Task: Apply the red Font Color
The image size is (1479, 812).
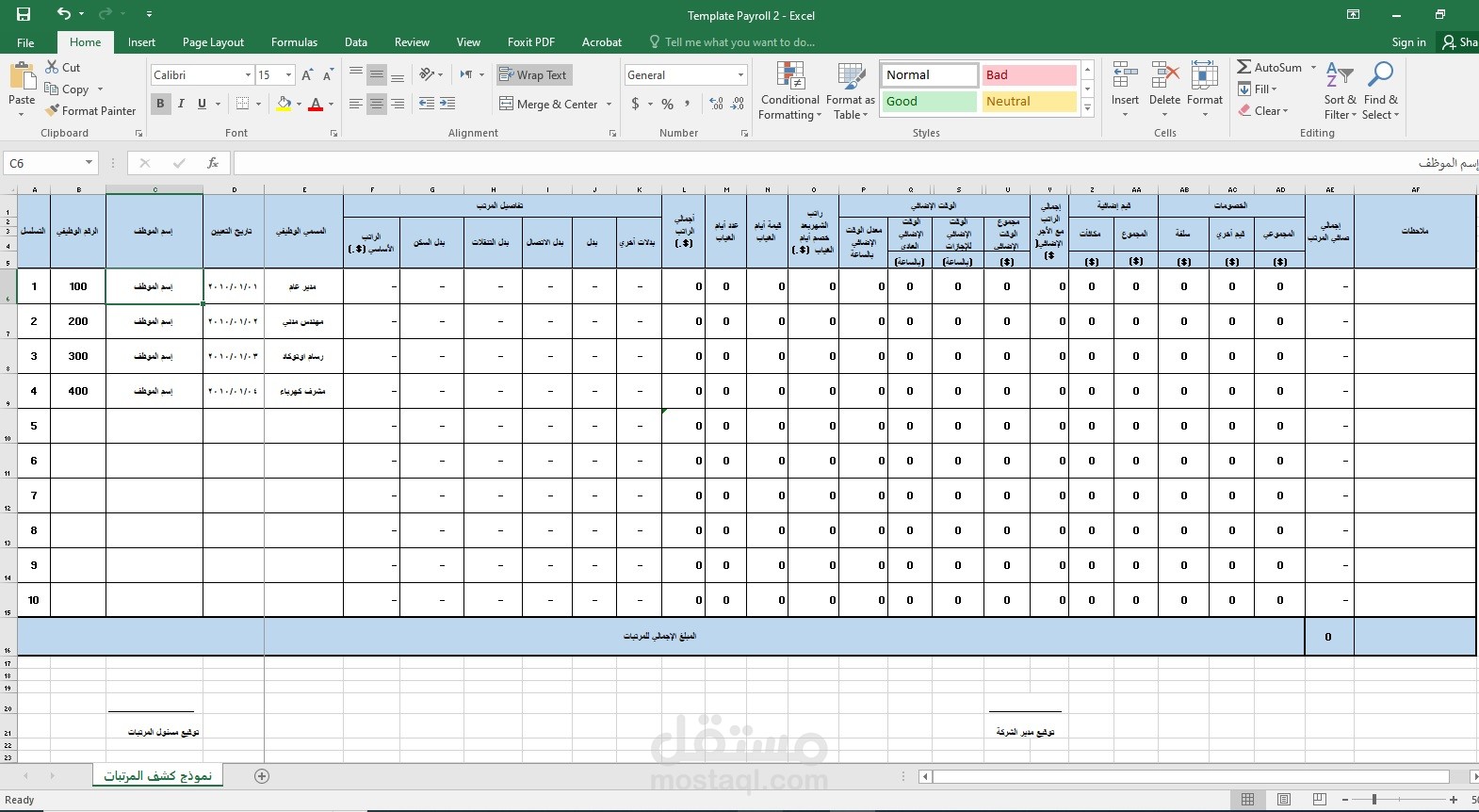Action: pos(316,104)
